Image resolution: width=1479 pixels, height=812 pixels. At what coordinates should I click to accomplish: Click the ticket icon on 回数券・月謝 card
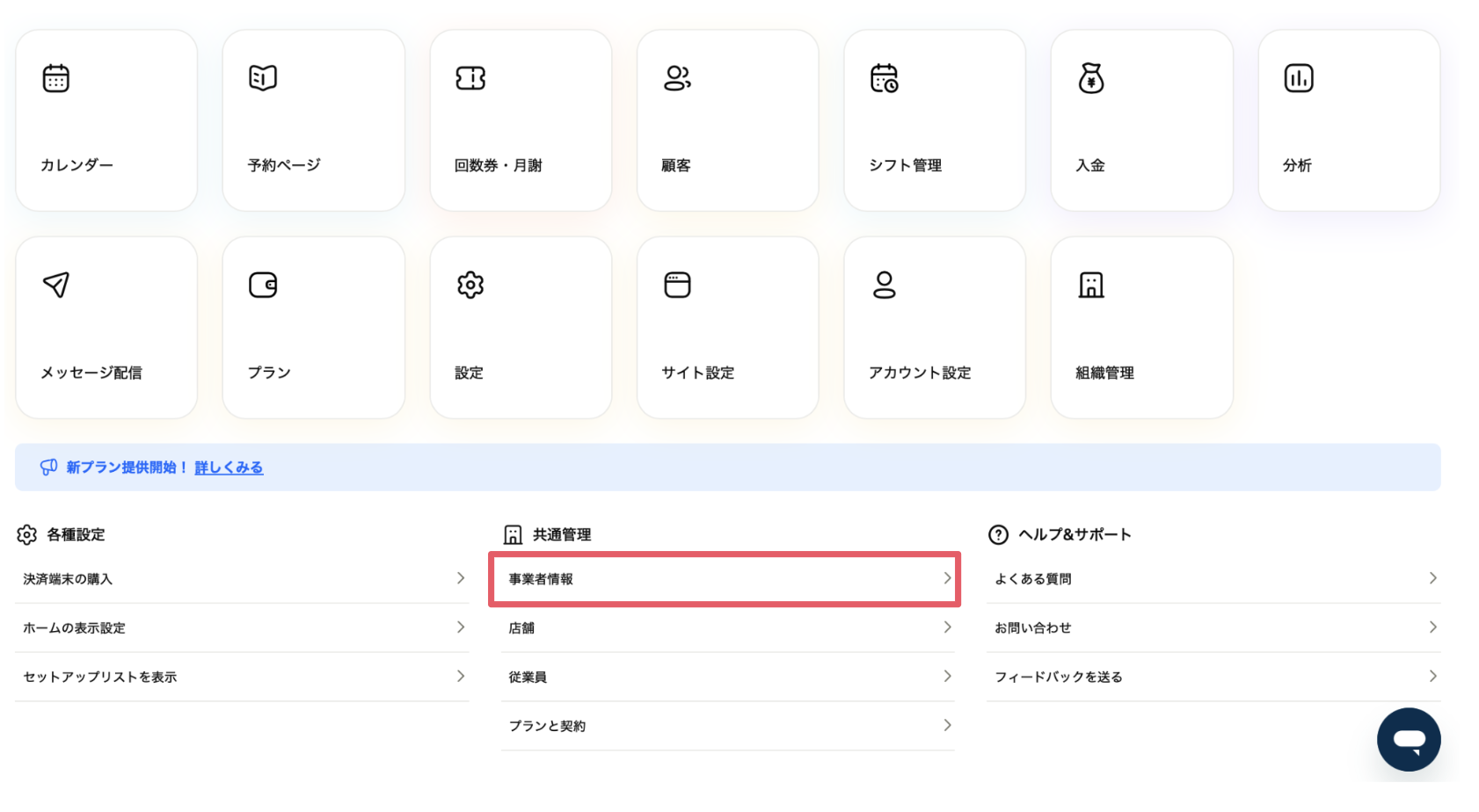470,78
